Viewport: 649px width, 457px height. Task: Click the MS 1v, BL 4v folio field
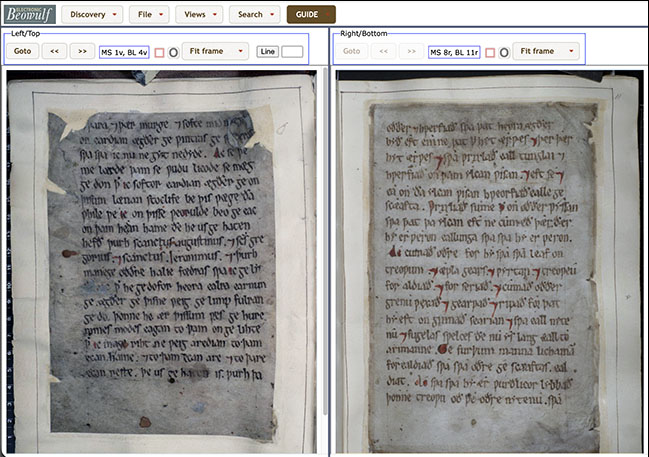pyautogui.click(x=124, y=52)
